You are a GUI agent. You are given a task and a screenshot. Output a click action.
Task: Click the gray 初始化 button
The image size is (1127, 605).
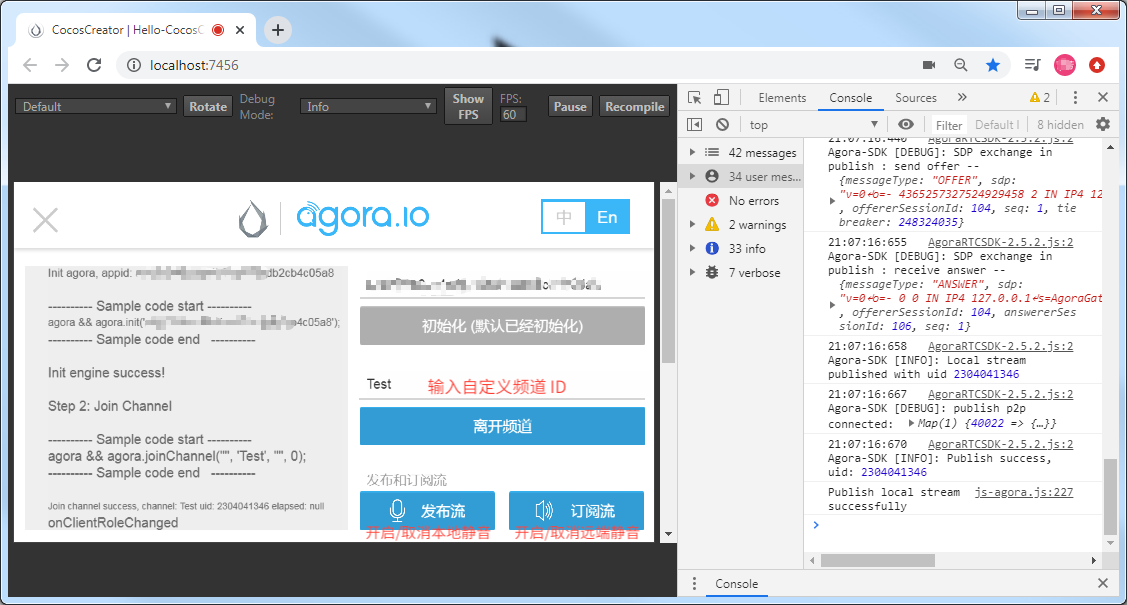click(502, 326)
